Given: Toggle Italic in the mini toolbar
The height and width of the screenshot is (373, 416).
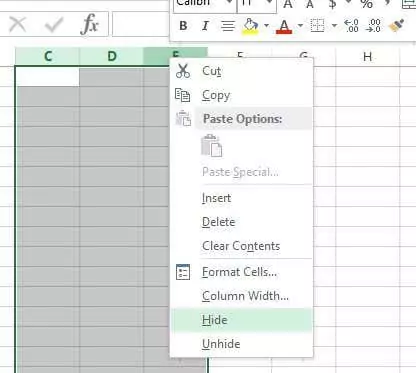Looking at the screenshot, I should pos(205,26).
